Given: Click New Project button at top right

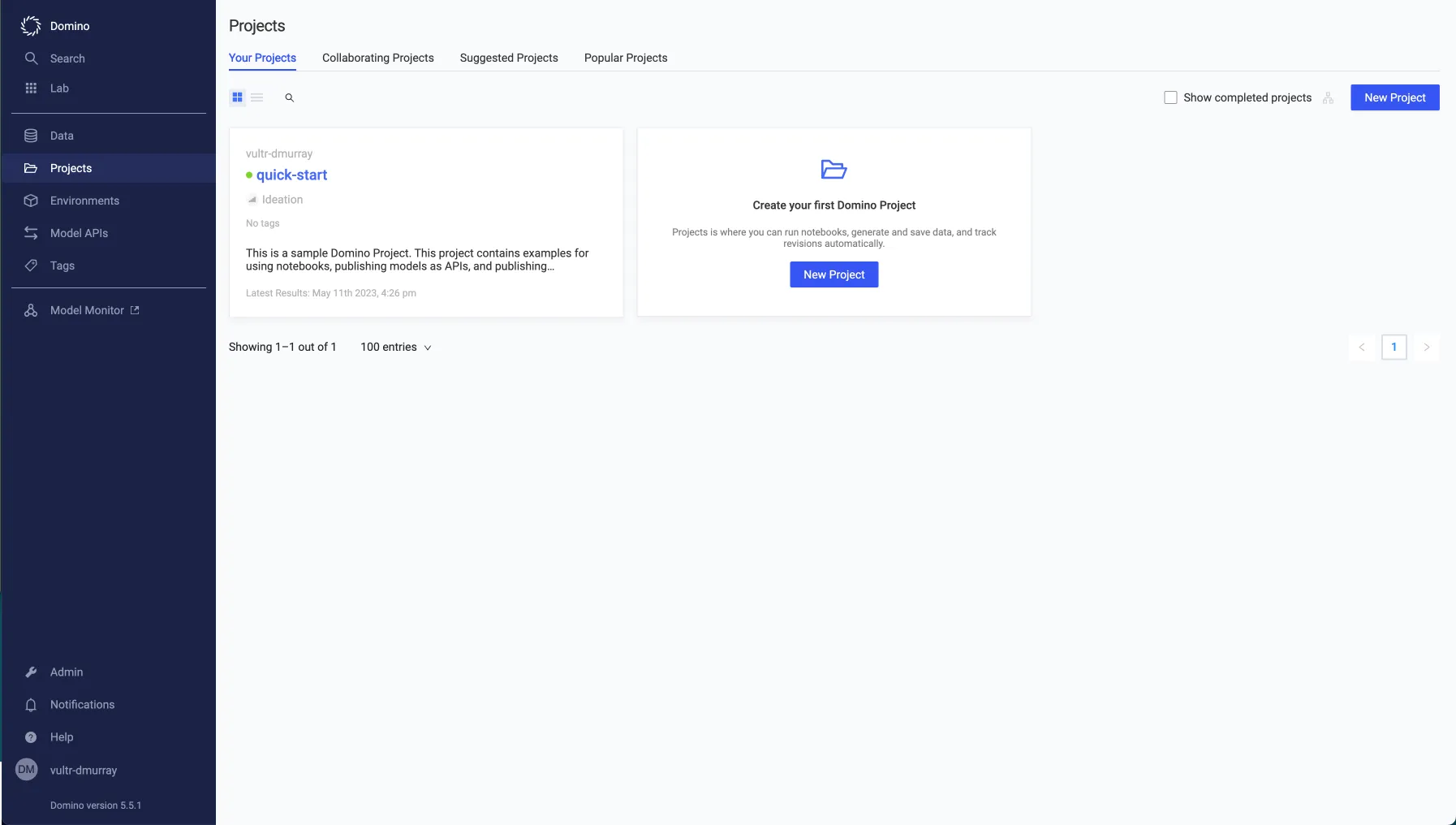Looking at the screenshot, I should pyautogui.click(x=1394, y=97).
